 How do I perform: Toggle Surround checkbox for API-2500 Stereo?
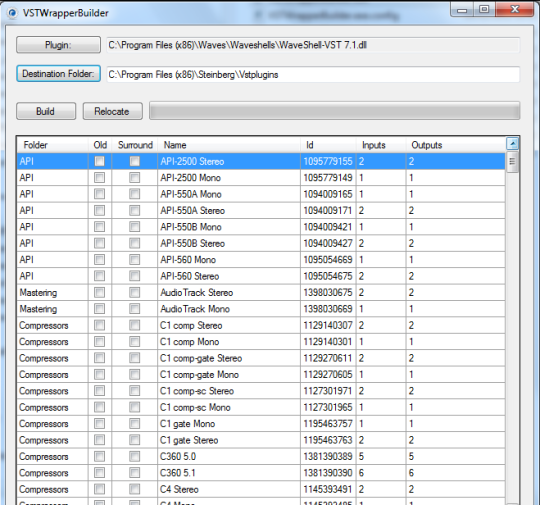coord(135,161)
